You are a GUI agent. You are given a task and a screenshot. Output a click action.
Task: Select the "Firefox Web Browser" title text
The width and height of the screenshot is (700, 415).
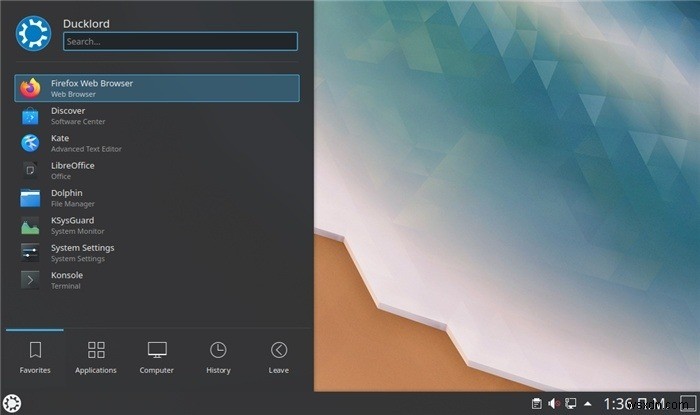click(x=92, y=83)
